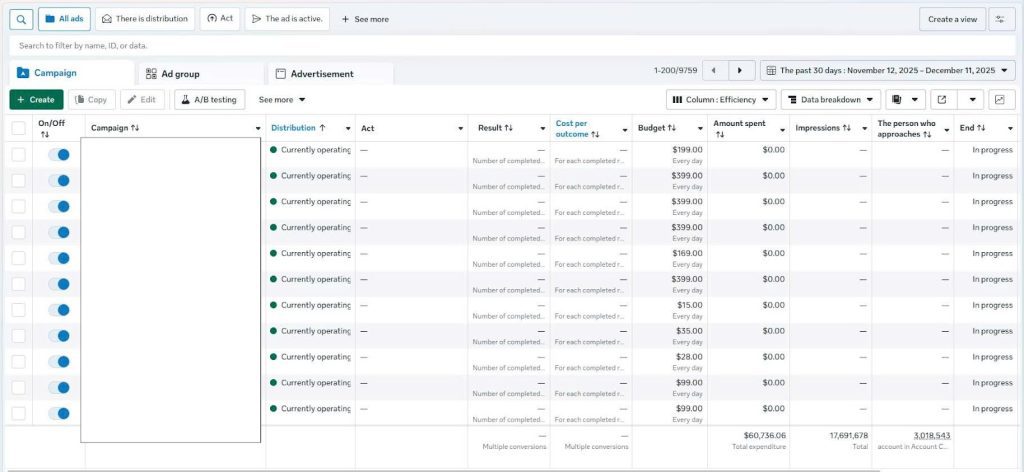Open the Budget column menu arrow

(700, 129)
